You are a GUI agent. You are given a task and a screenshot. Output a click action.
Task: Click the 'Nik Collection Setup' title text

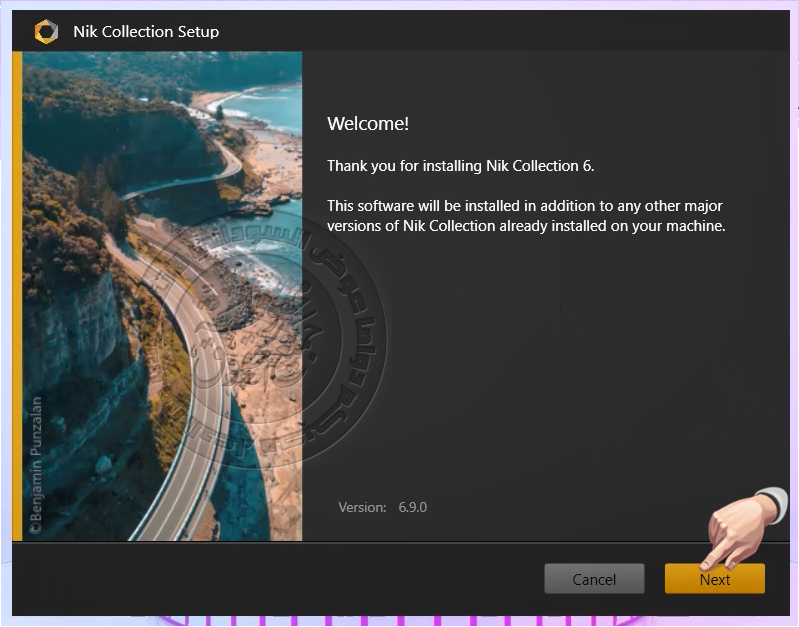point(146,32)
